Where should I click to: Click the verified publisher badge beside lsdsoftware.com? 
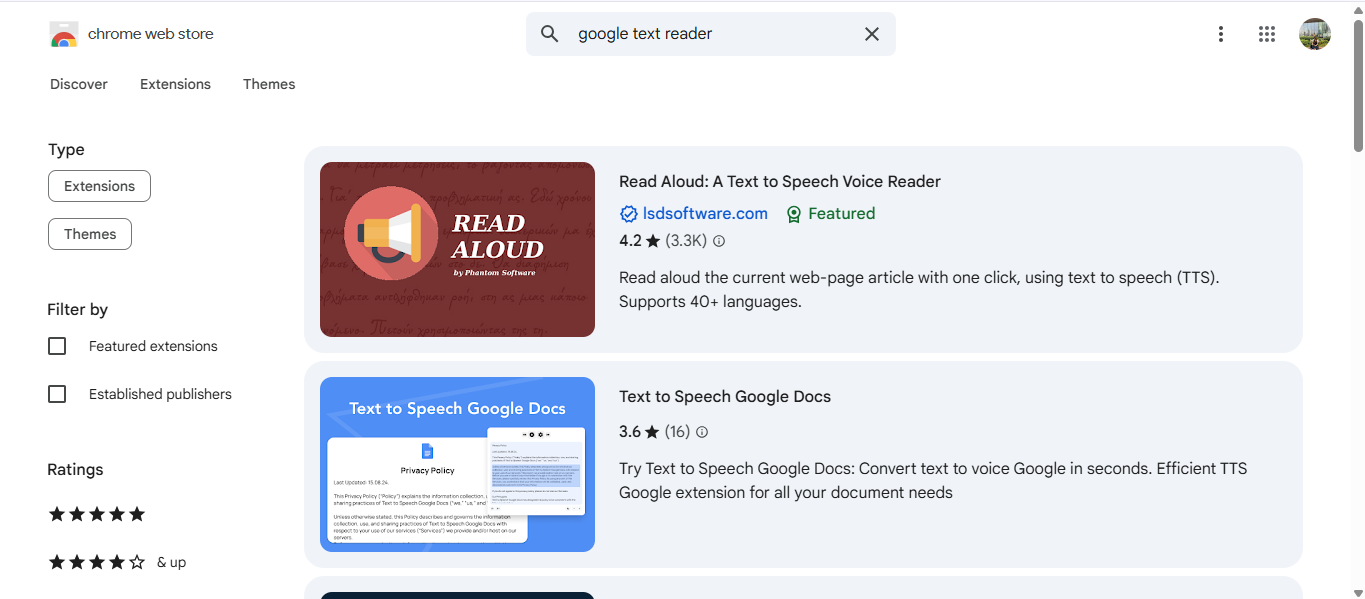tap(628, 213)
